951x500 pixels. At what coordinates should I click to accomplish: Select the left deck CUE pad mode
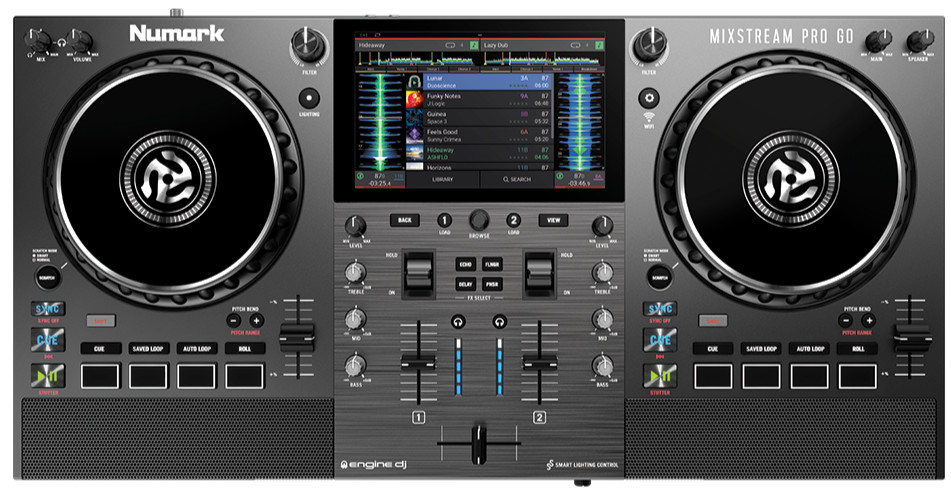pyautogui.click(x=99, y=349)
